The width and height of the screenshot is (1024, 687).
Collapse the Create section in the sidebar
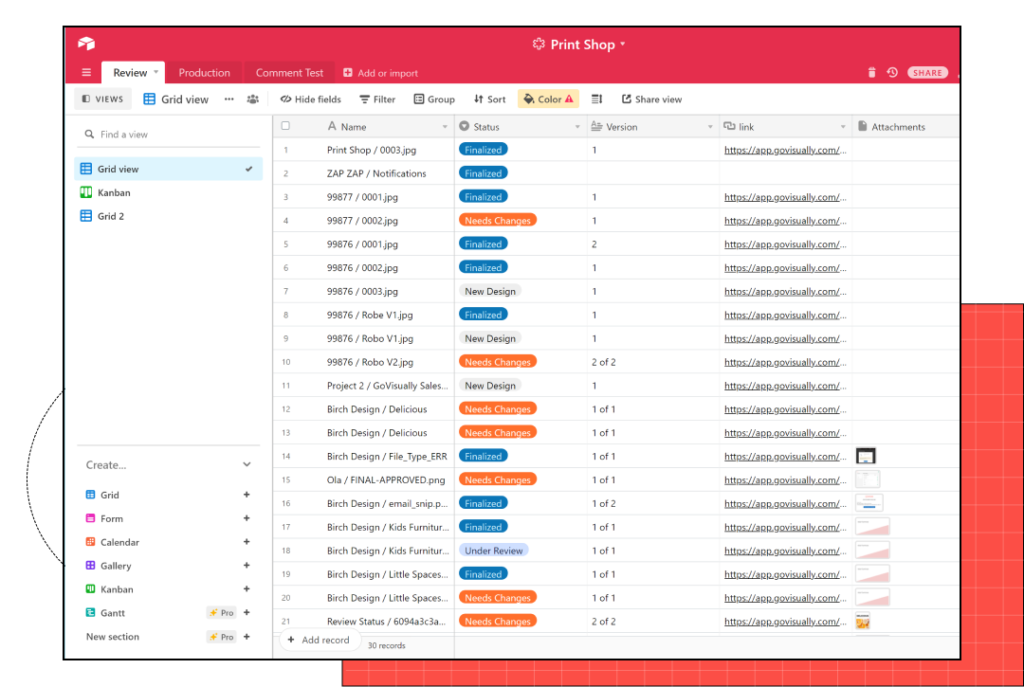coord(247,464)
